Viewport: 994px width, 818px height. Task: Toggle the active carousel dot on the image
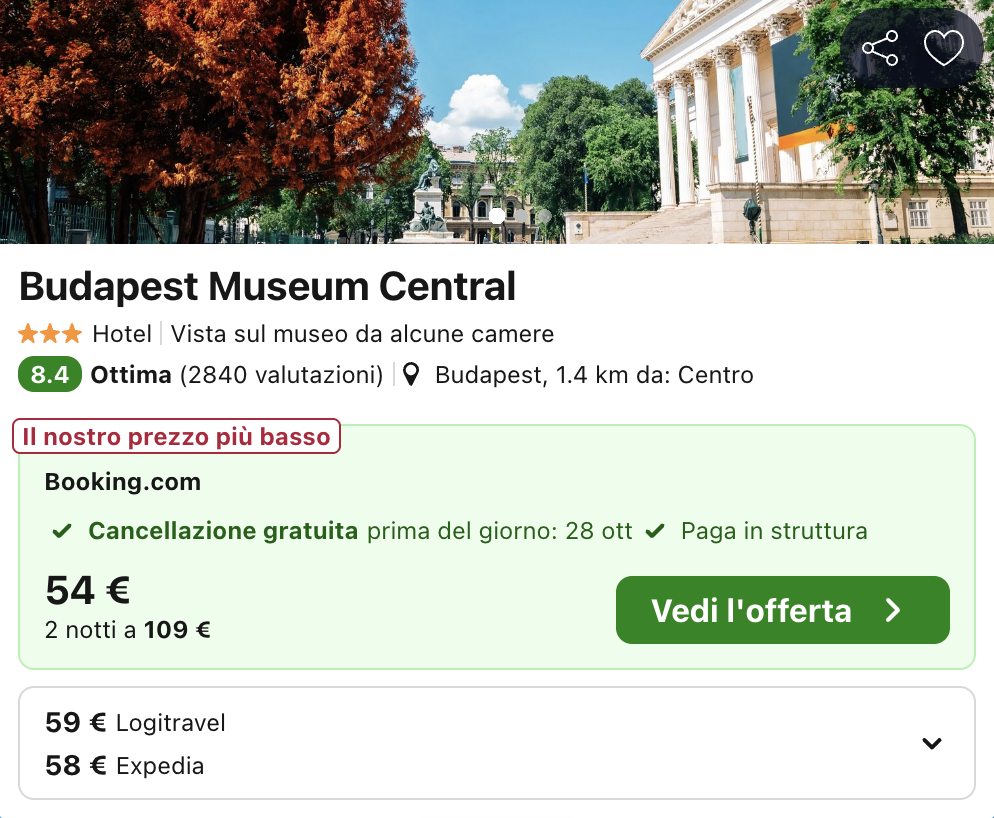click(497, 216)
